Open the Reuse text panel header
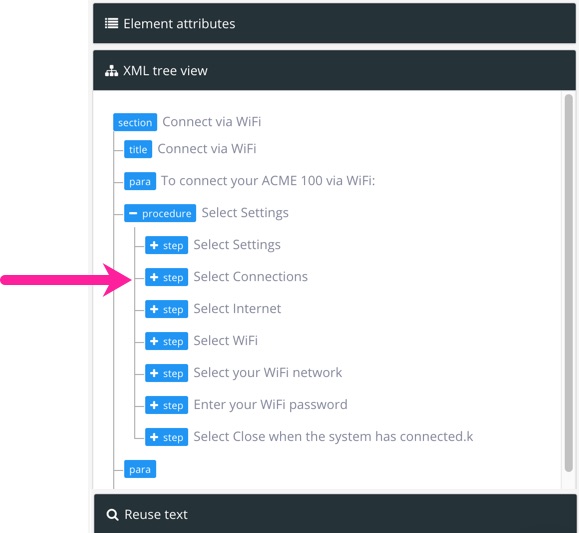Image resolution: width=579 pixels, height=533 pixels. (x=334, y=514)
